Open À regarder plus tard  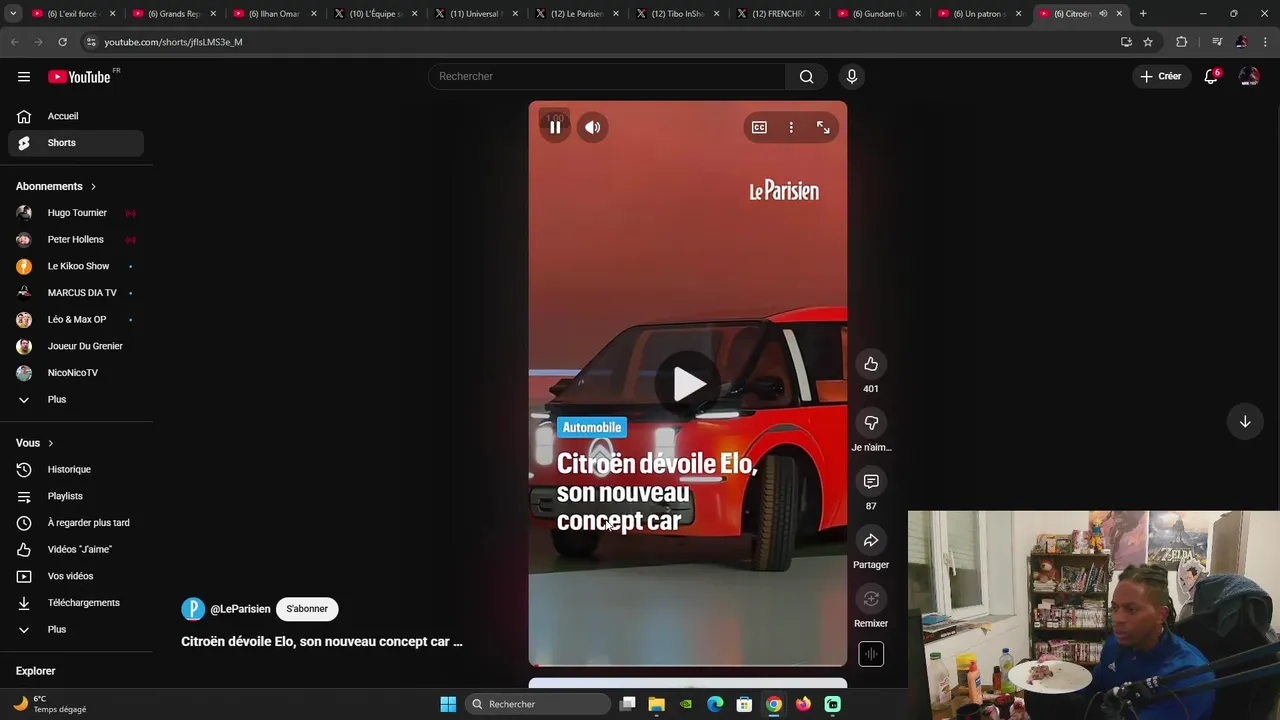click(x=76, y=523)
